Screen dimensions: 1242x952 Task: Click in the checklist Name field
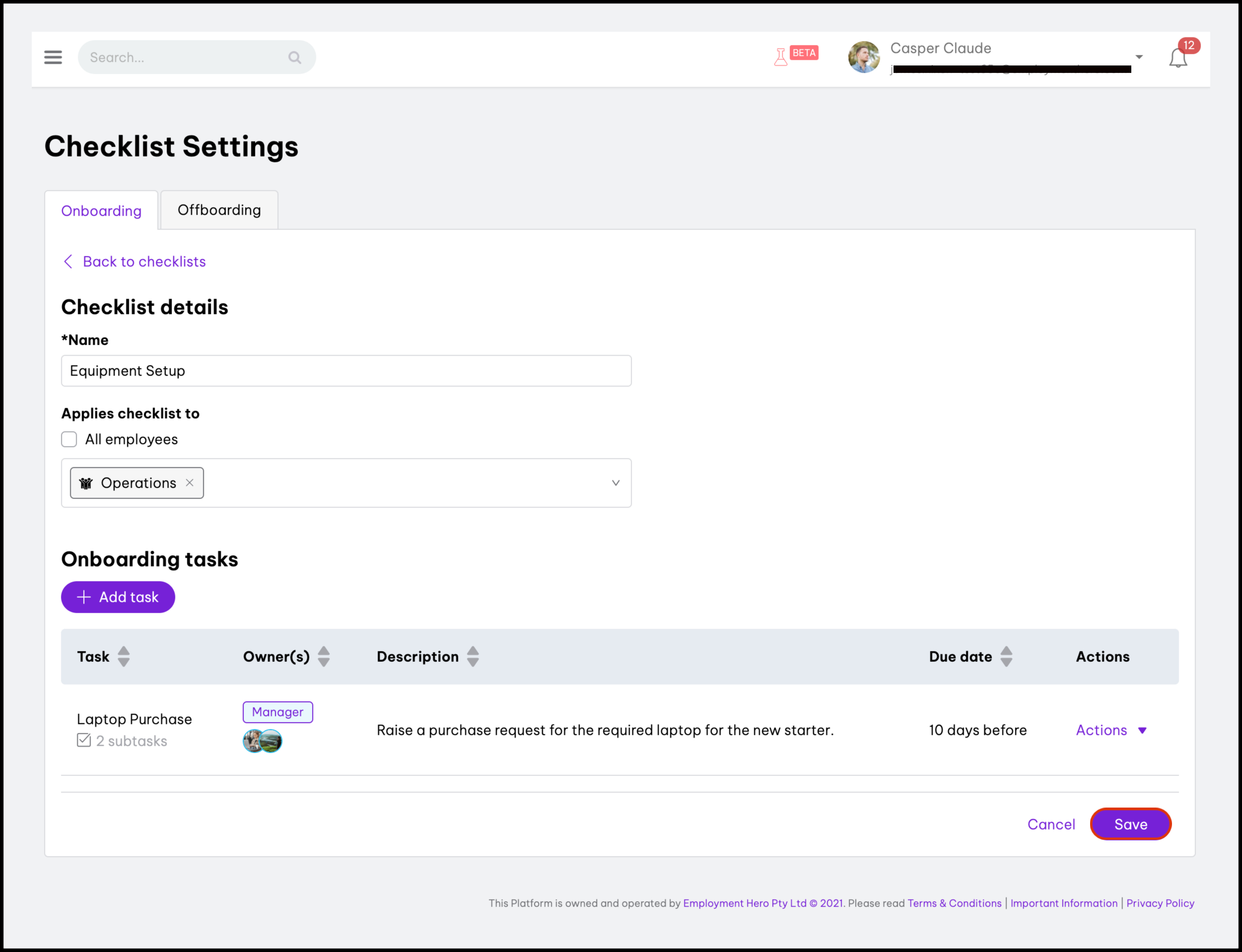345,371
